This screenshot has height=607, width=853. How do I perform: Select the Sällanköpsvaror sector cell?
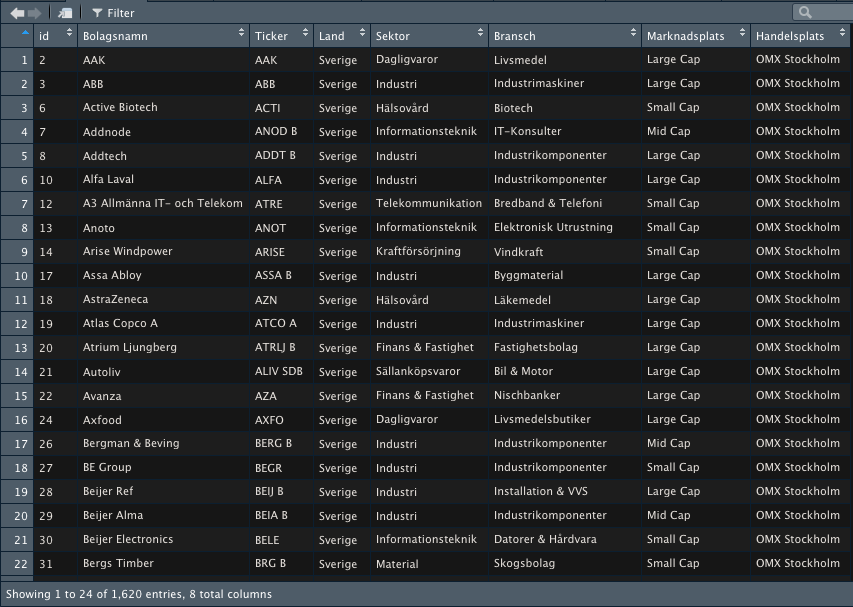(x=429, y=371)
